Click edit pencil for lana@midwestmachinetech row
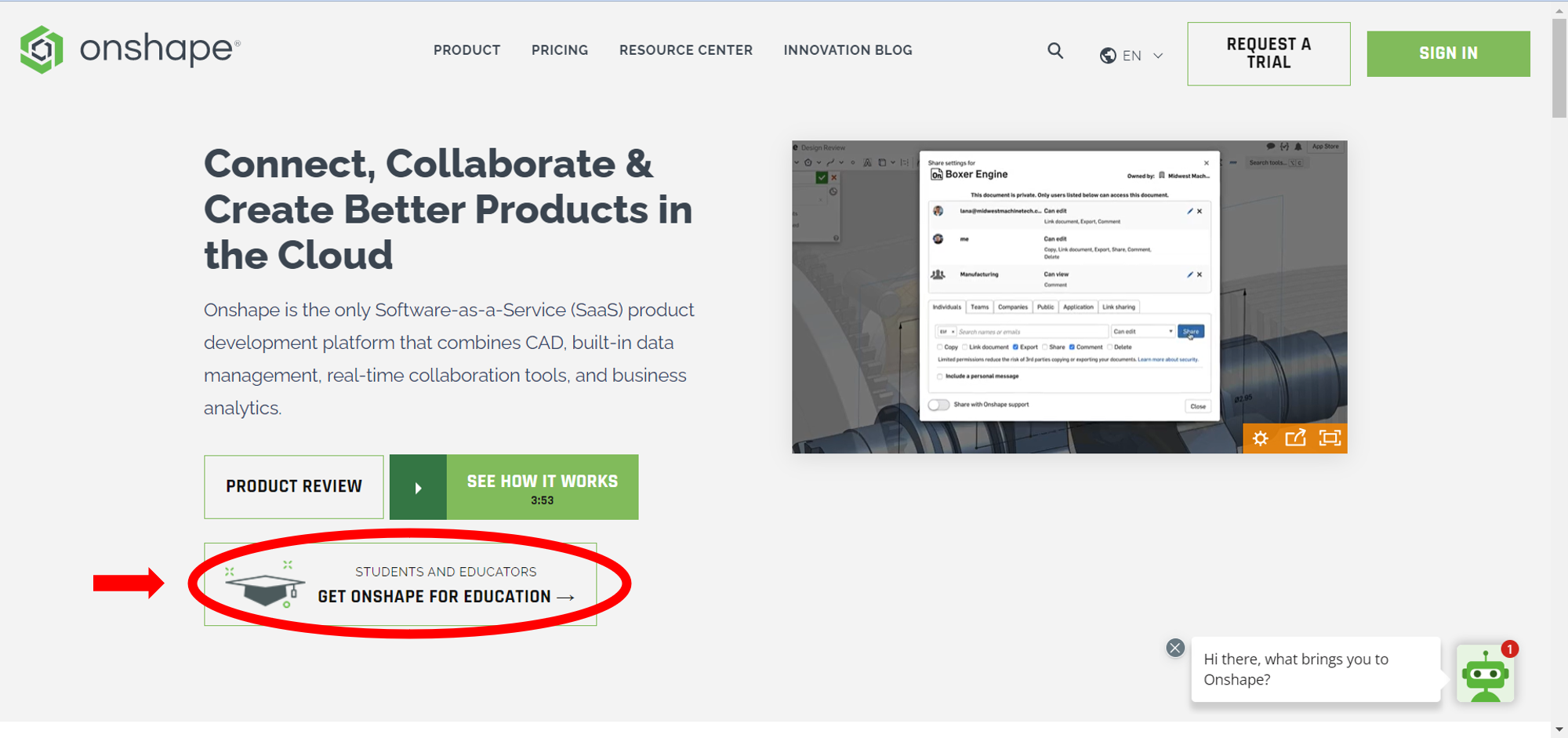 pos(1189,211)
